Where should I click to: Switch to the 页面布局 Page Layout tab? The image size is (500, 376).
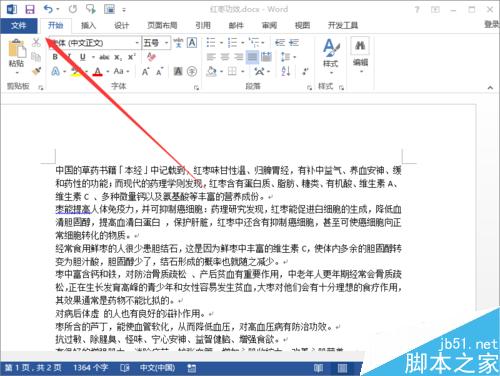pyautogui.click(x=162, y=25)
